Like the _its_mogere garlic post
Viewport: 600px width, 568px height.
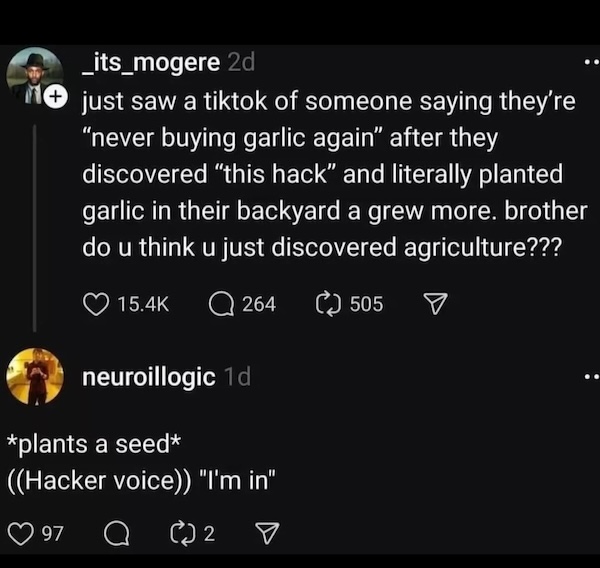(96, 304)
